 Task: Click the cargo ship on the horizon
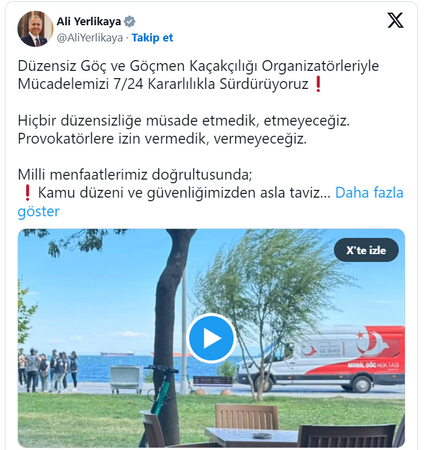[117, 353]
